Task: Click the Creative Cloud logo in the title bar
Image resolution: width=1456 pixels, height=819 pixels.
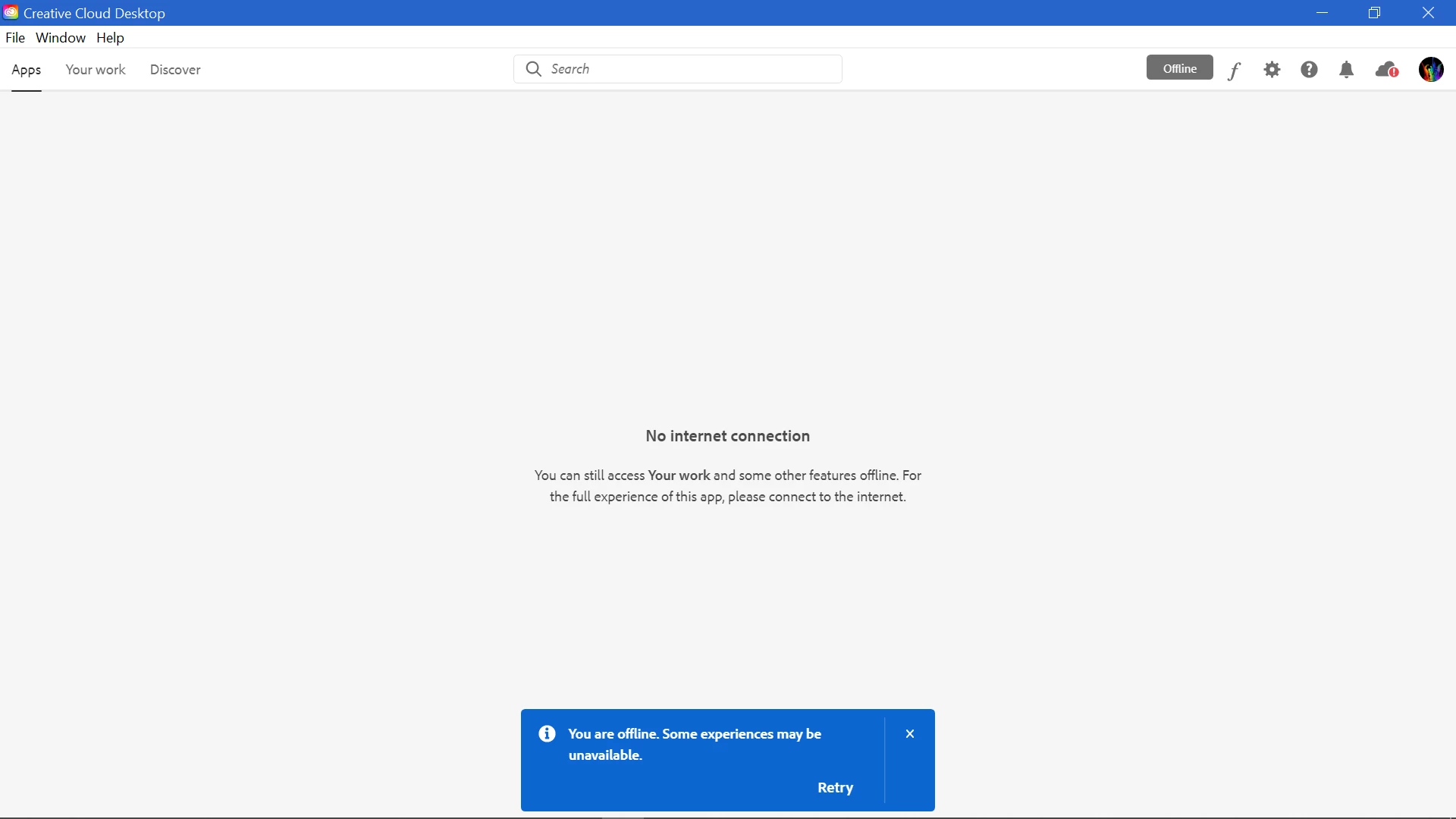Action: tap(11, 13)
